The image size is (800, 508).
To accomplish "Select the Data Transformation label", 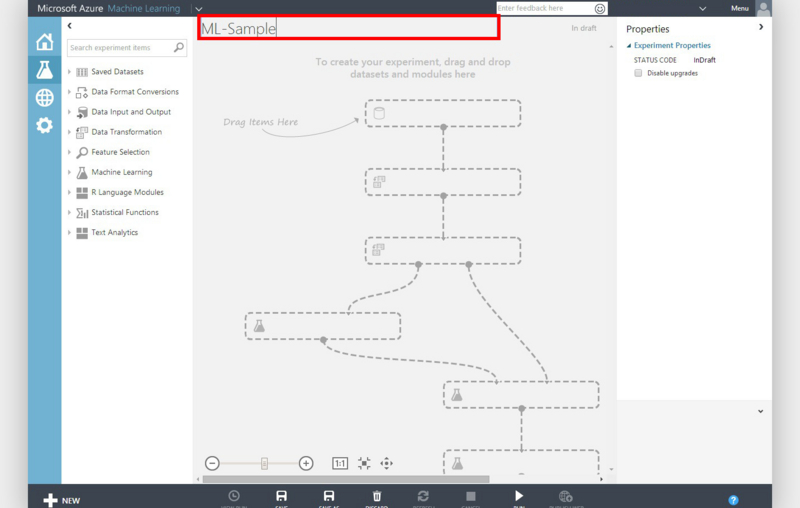I will coord(127,132).
